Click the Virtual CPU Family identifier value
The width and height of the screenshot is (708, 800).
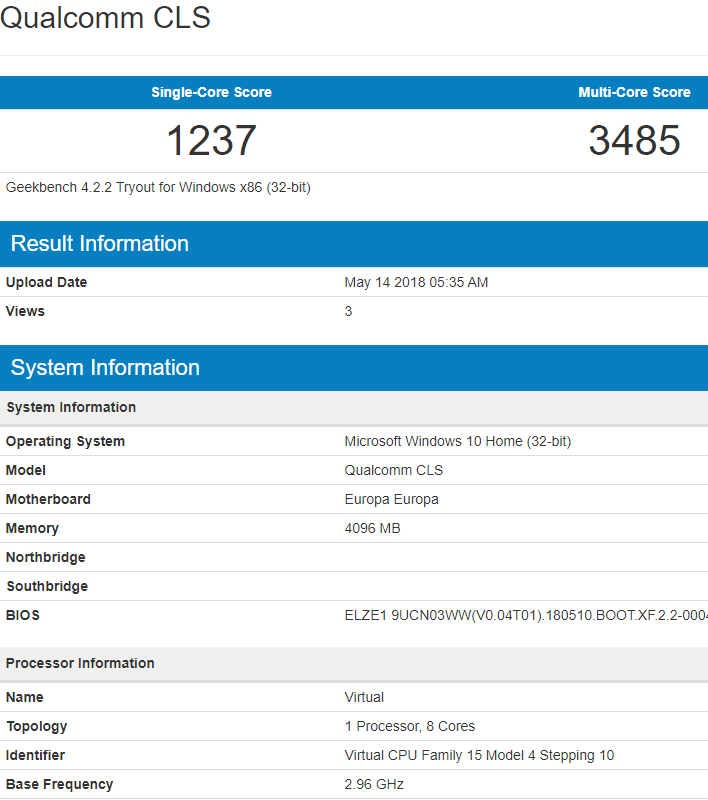[479, 756]
